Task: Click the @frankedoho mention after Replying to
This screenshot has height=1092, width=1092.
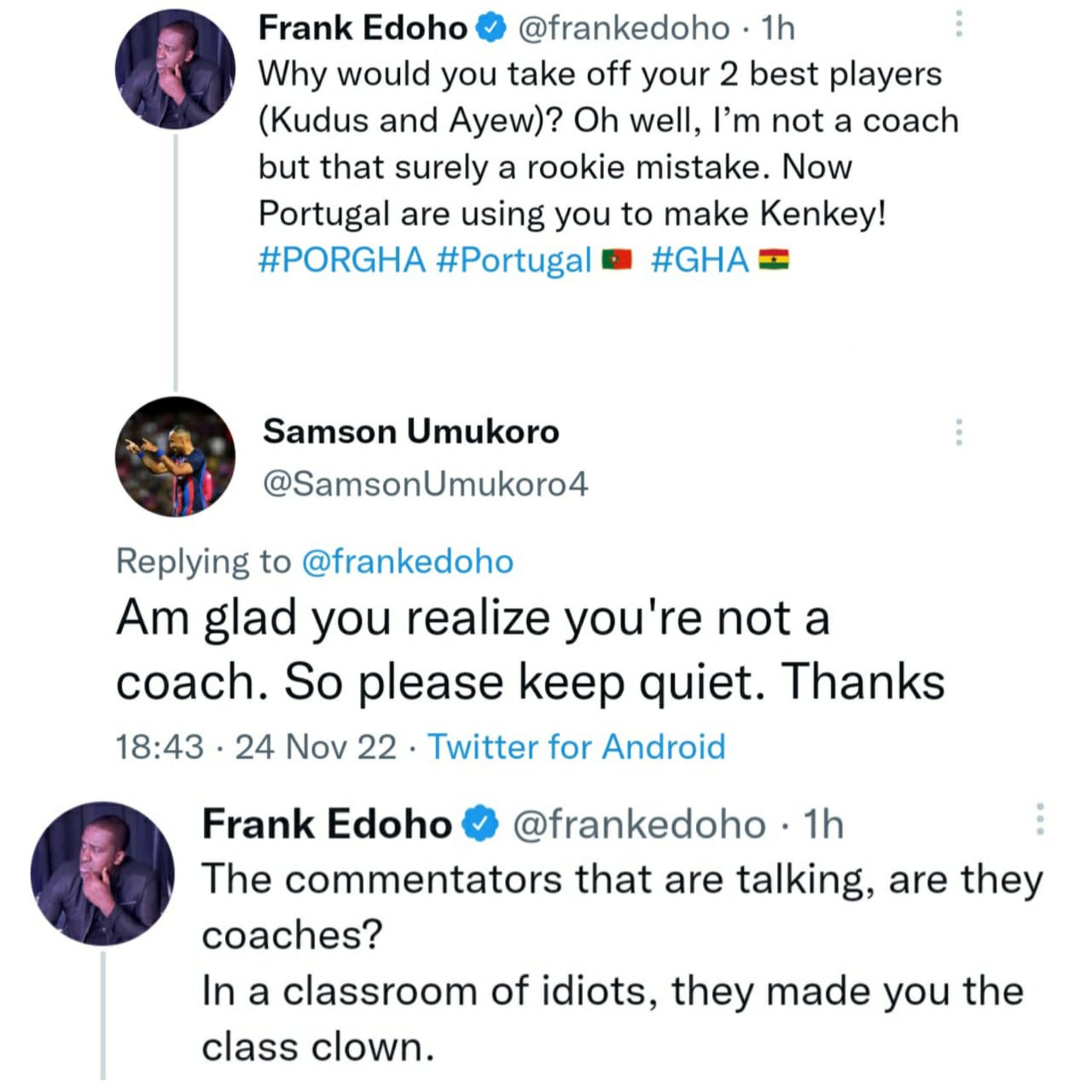Action: pyautogui.click(x=408, y=561)
